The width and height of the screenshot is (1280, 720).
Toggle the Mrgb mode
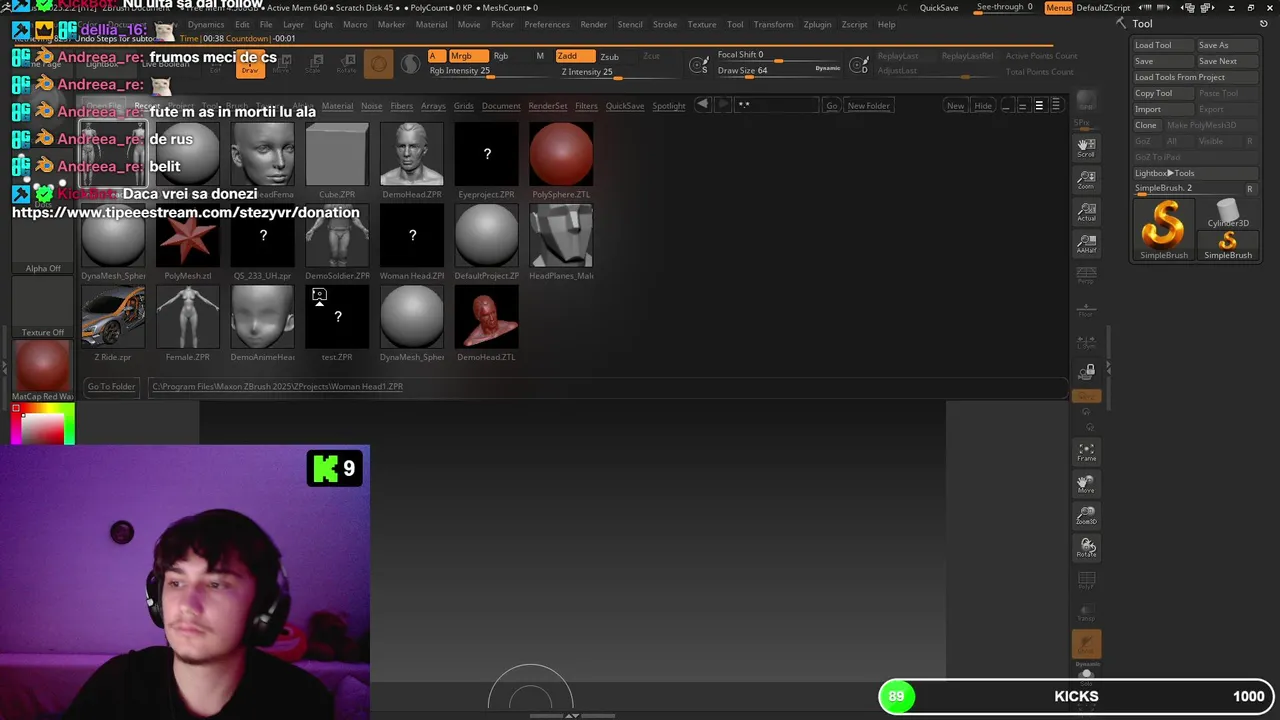468,56
